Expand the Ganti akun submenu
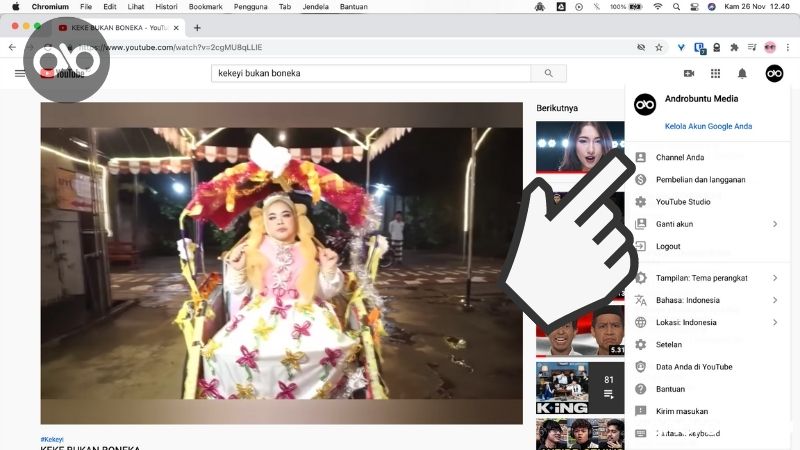800x450 pixels. point(774,224)
